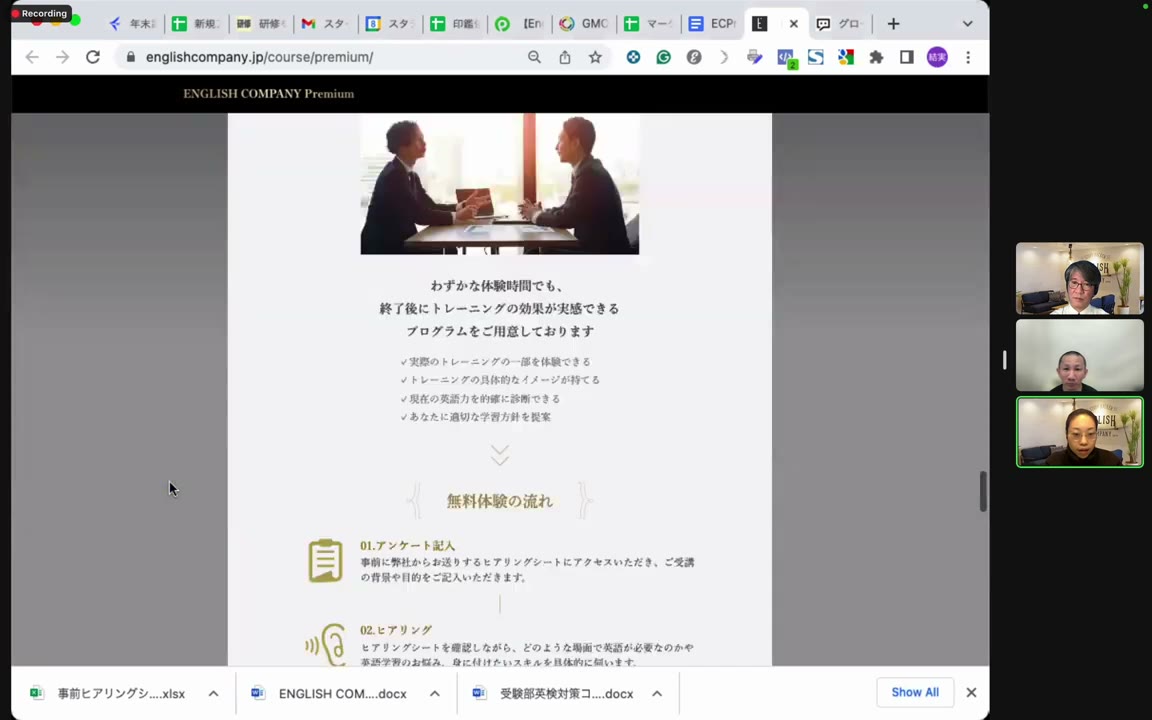1152x720 pixels.
Task: Close the active English Company tab
Action: pos(793,24)
